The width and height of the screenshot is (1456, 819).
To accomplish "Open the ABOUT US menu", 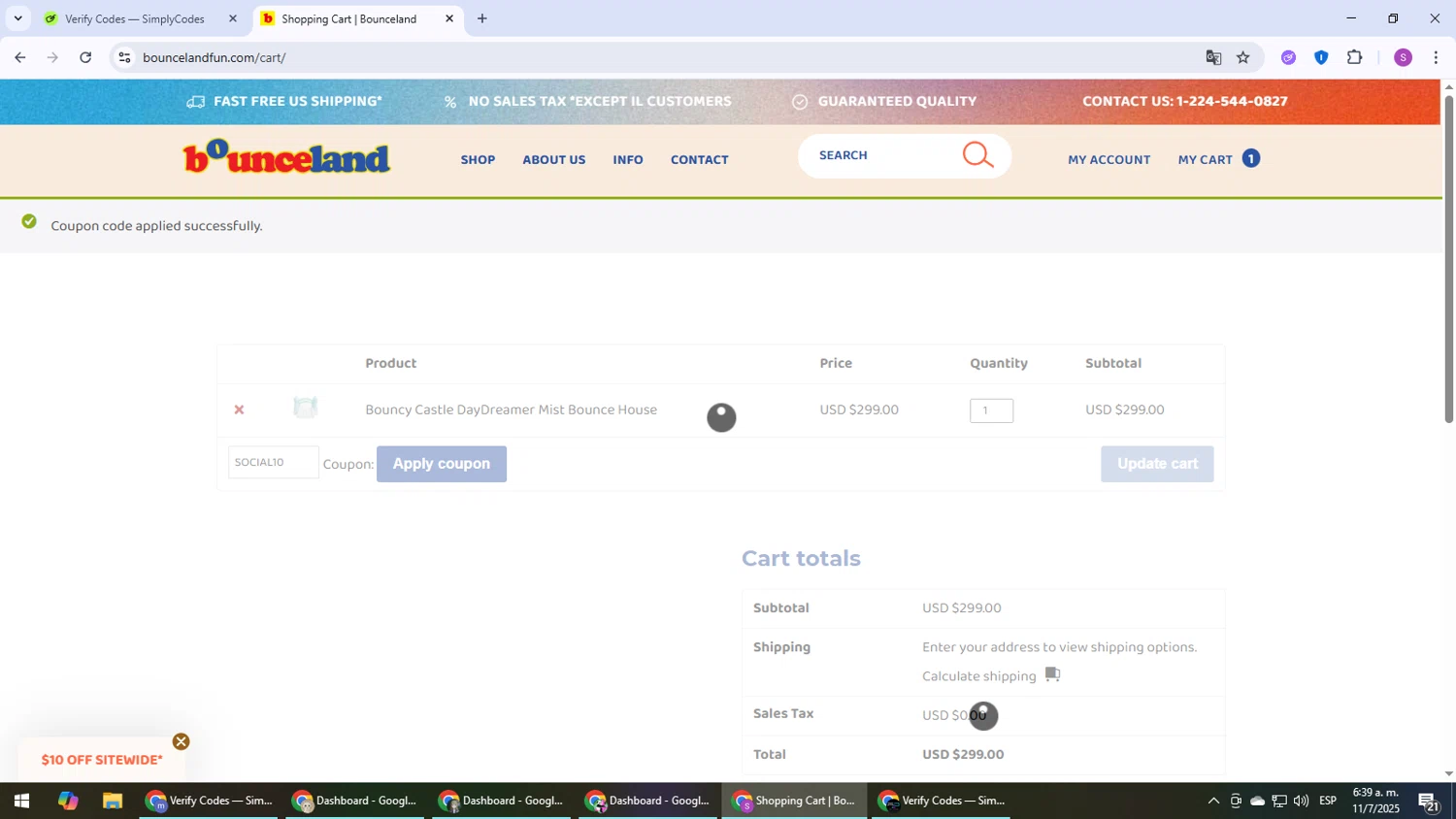I will coord(554,159).
